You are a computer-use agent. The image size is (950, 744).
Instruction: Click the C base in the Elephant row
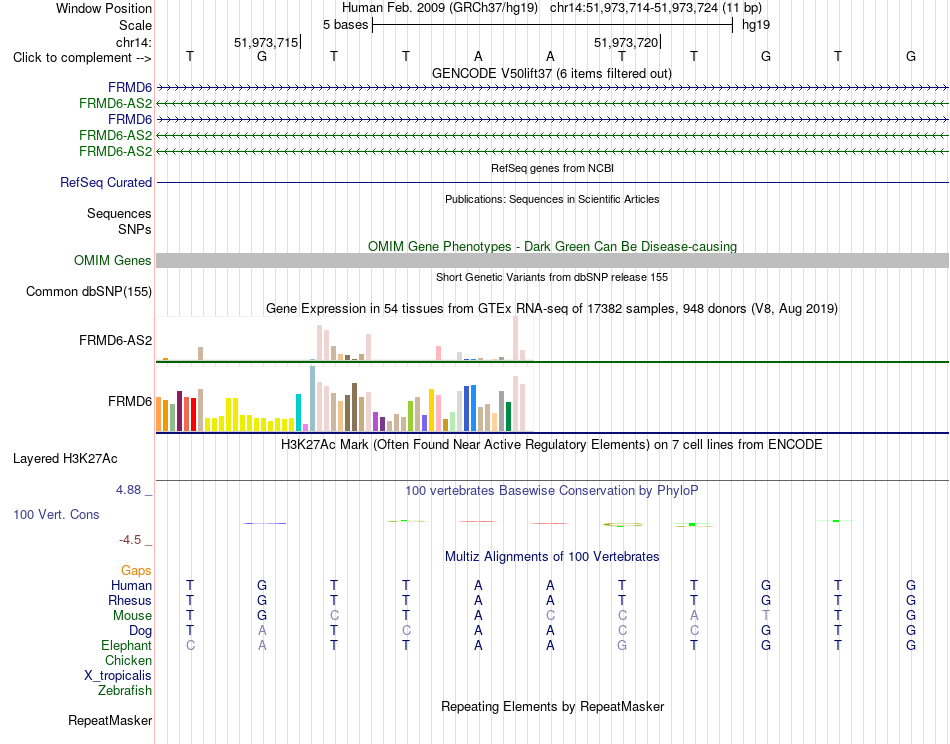[x=190, y=646]
